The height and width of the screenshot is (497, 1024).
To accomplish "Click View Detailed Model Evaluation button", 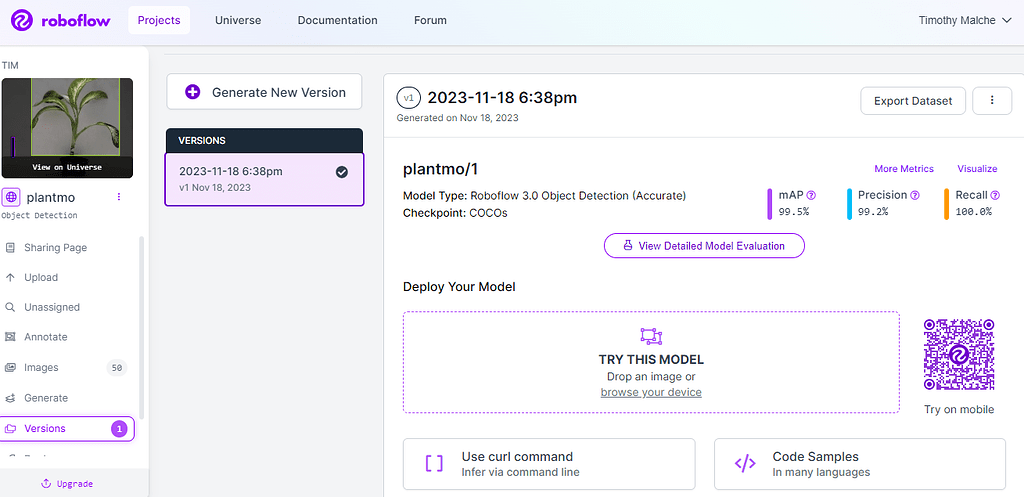I will tap(704, 245).
